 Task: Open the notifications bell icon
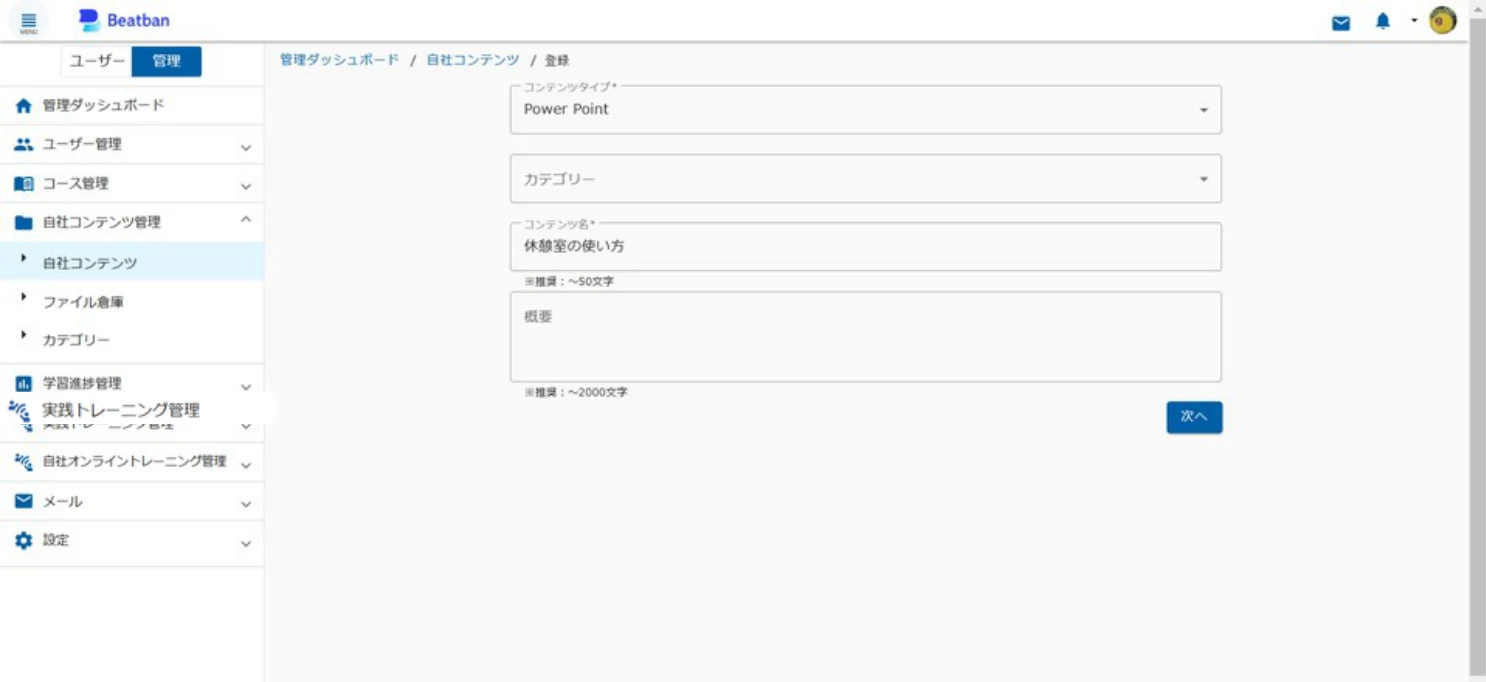point(1383,21)
